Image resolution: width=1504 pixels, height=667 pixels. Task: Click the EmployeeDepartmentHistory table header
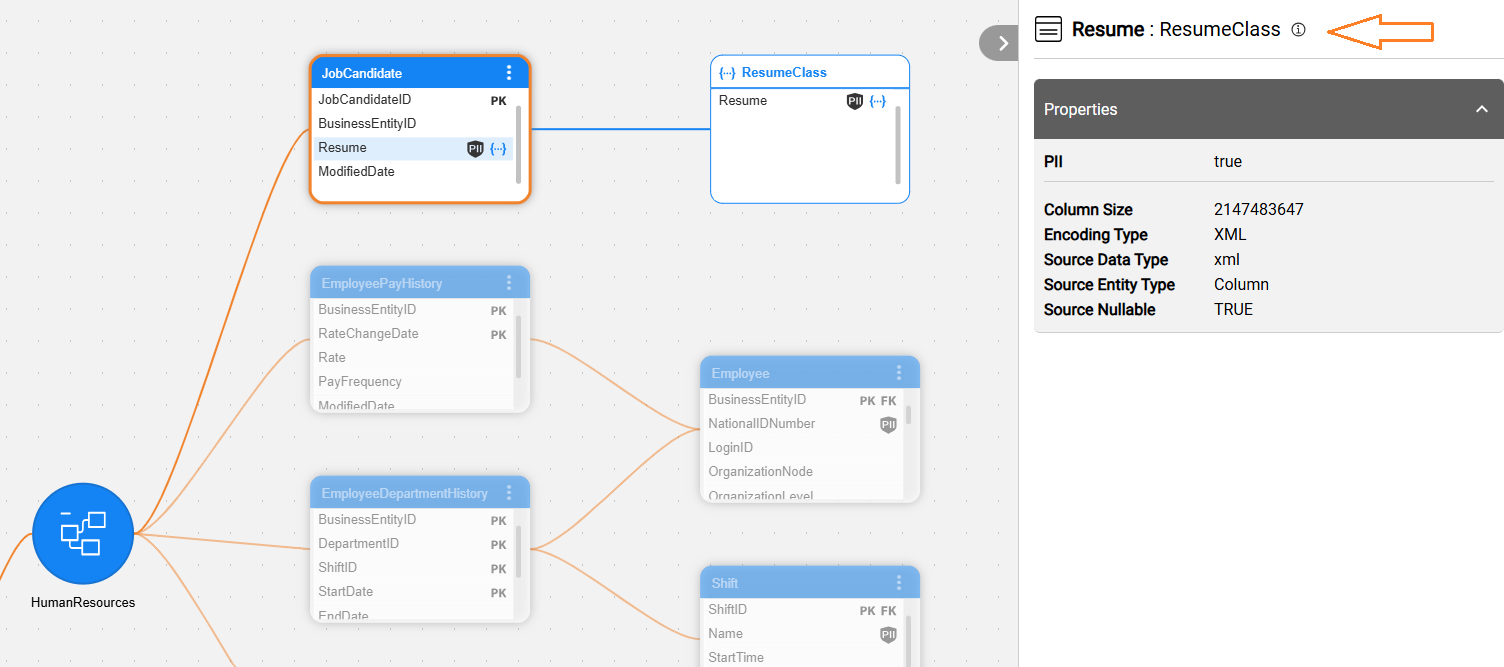pyautogui.click(x=420, y=493)
